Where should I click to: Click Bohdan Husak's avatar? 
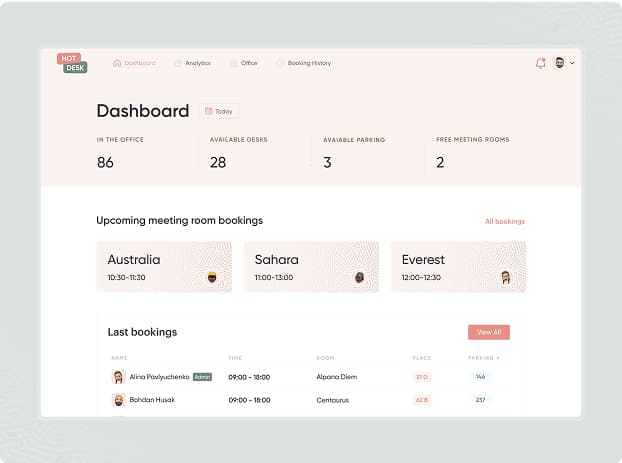point(118,400)
